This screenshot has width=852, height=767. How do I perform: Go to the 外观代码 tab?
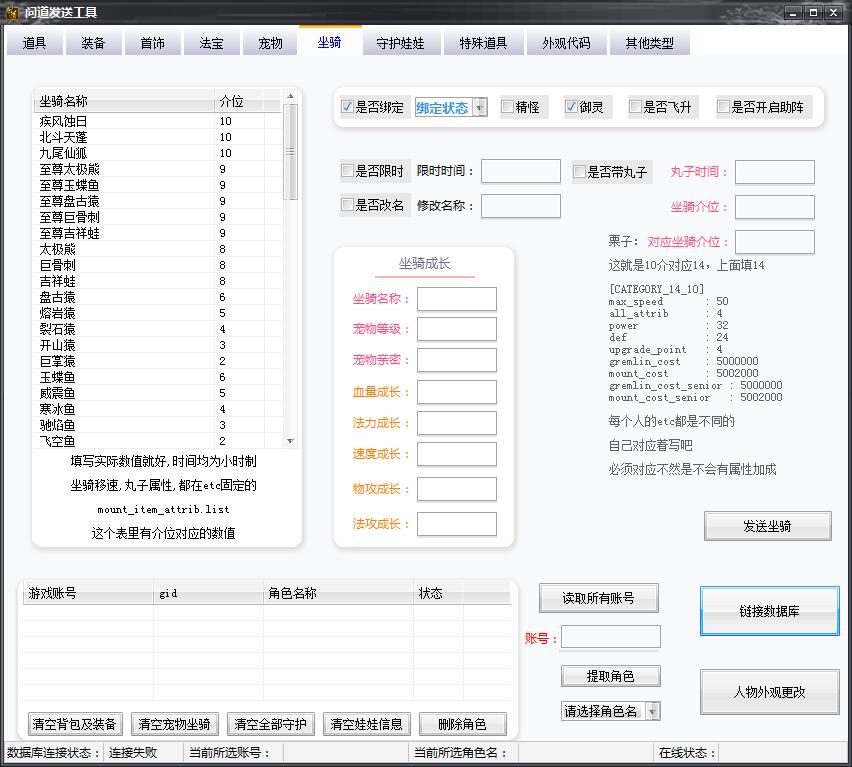566,43
